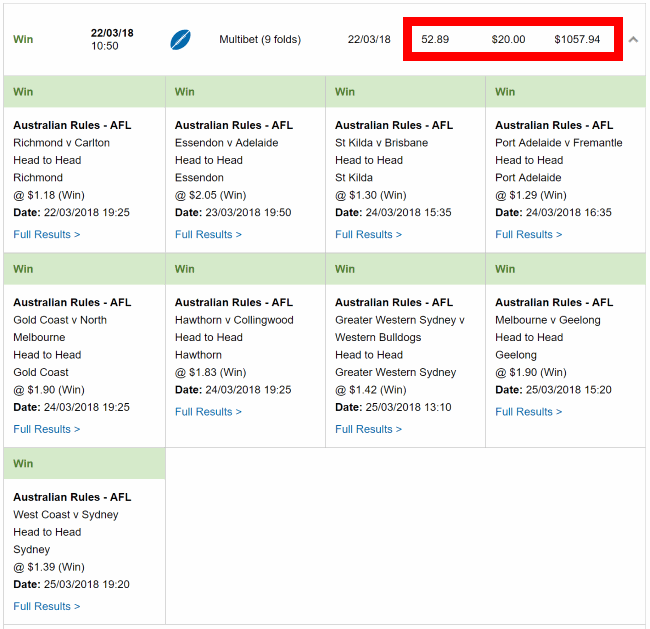
Task: Open Full Results for St Kilda v Brisbane
Action: point(368,234)
